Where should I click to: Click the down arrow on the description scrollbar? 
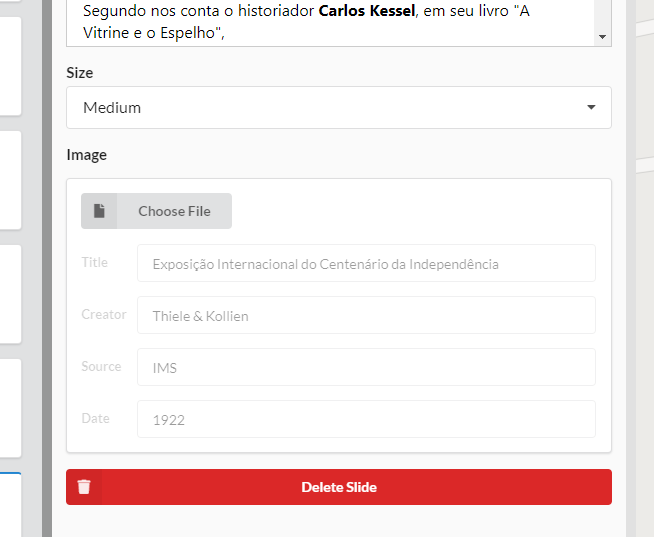tap(602, 37)
